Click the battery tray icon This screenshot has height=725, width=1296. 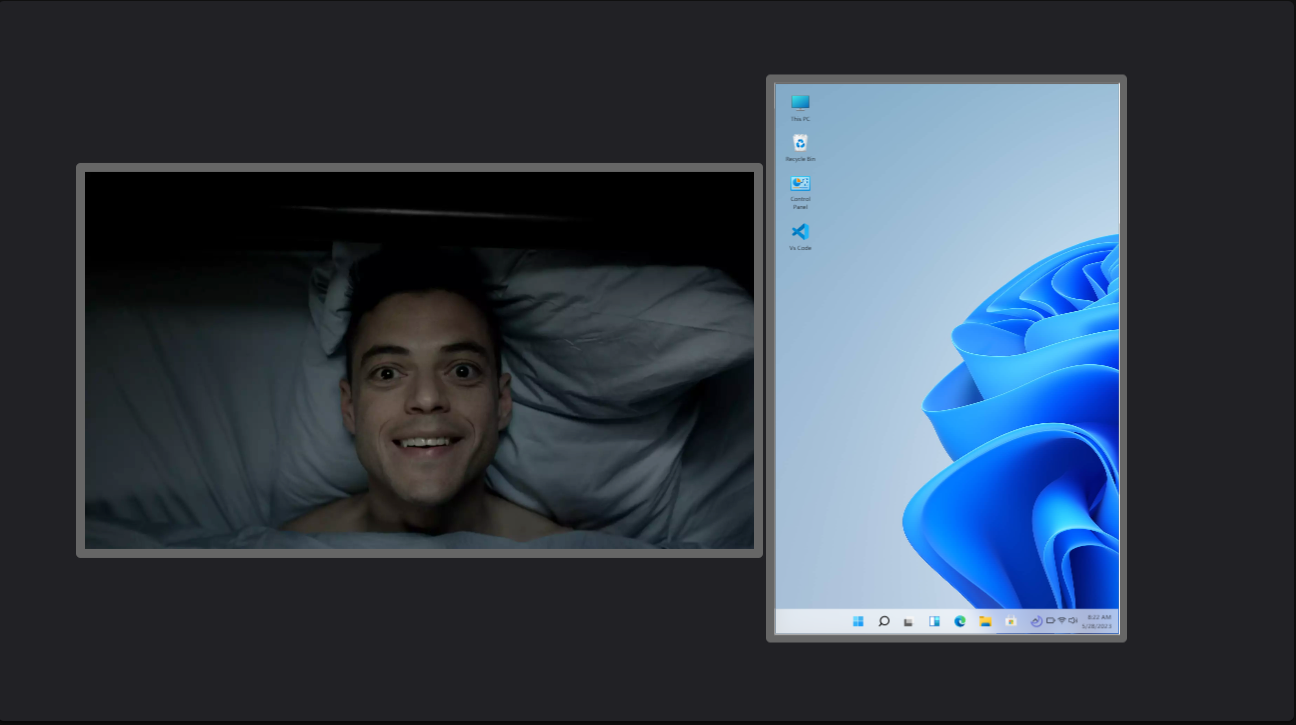pos(1050,620)
